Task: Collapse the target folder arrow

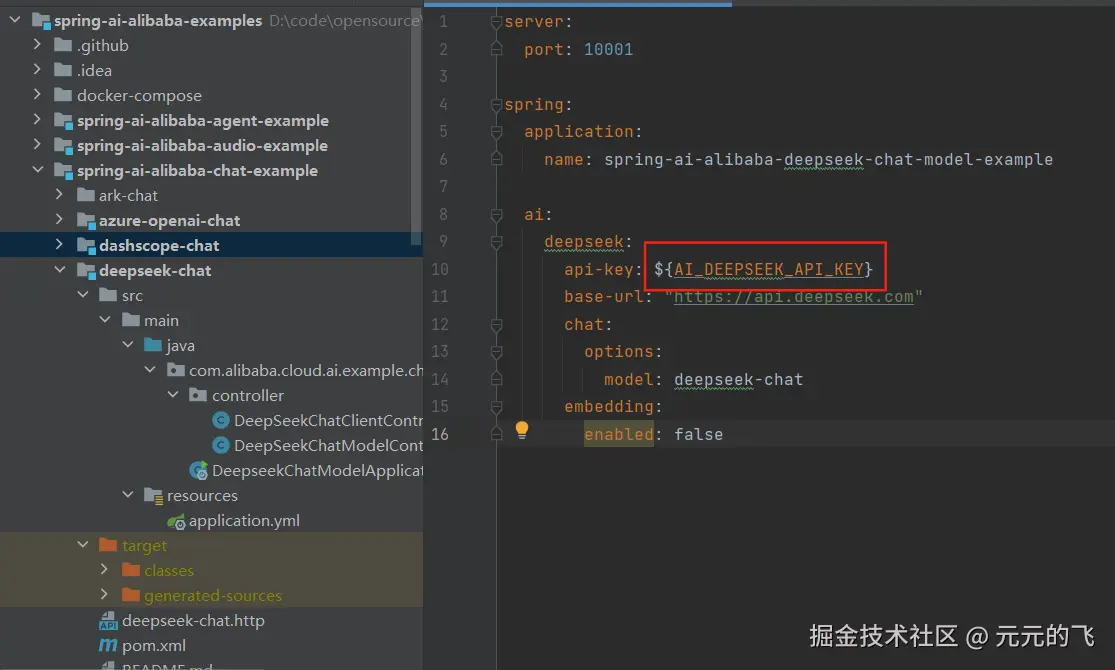Action: pyautogui.click(x=82, y=545)
